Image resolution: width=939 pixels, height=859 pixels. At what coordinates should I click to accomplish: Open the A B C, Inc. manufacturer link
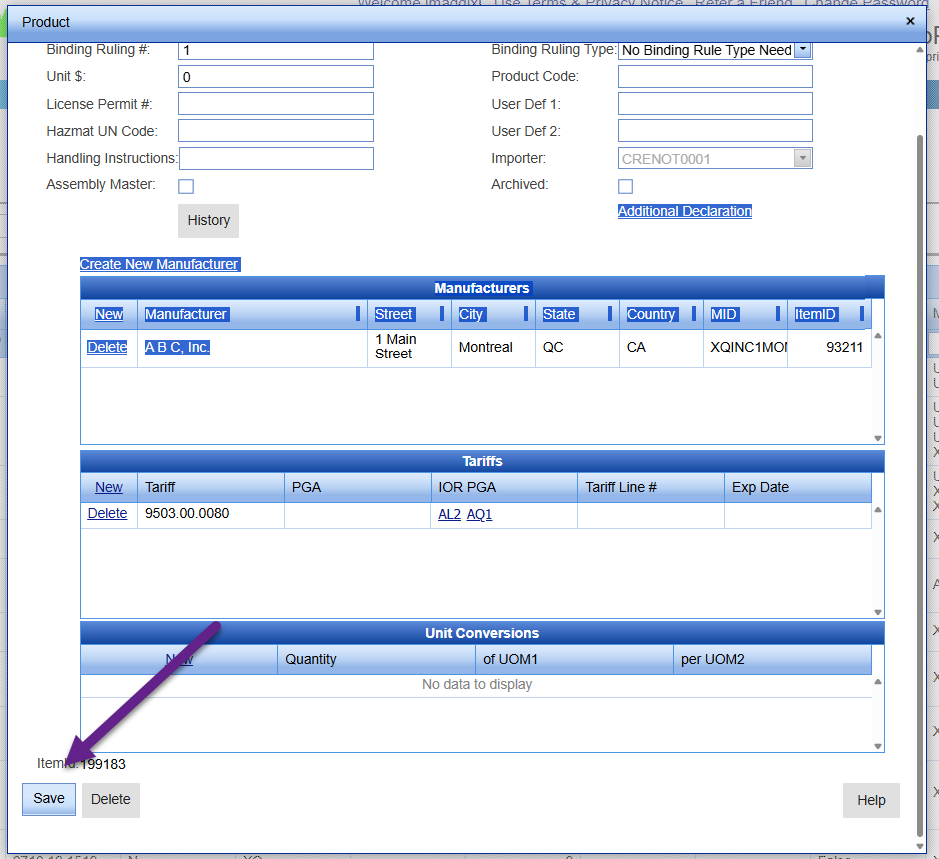click(x=177, y=347)
